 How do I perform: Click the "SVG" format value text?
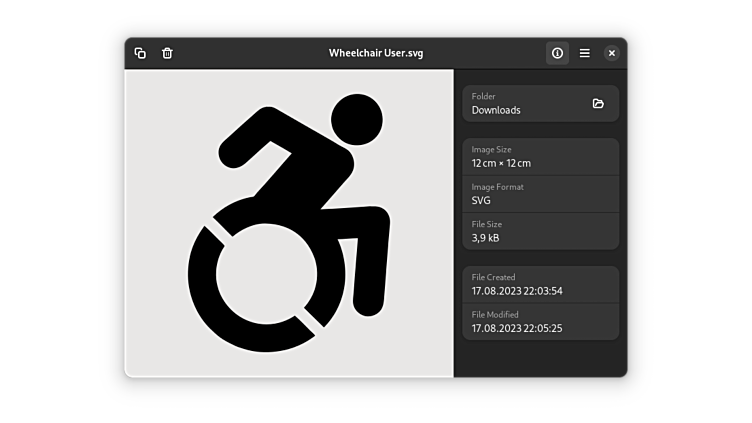click(481, 200)
